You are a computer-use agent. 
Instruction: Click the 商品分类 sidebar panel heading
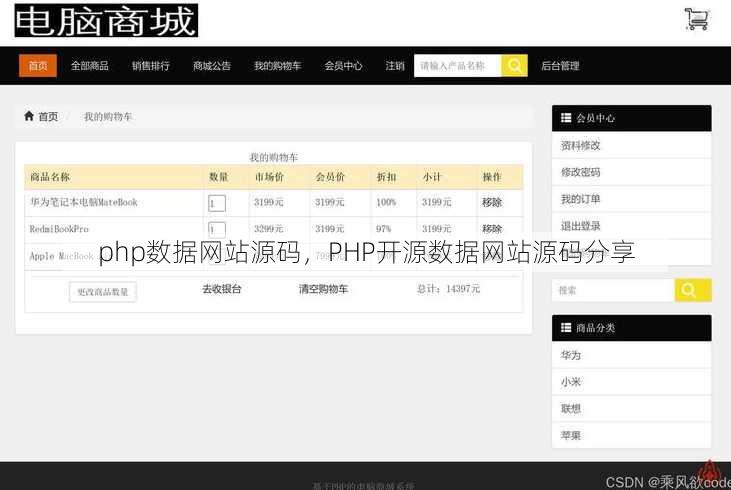point(632,328)
